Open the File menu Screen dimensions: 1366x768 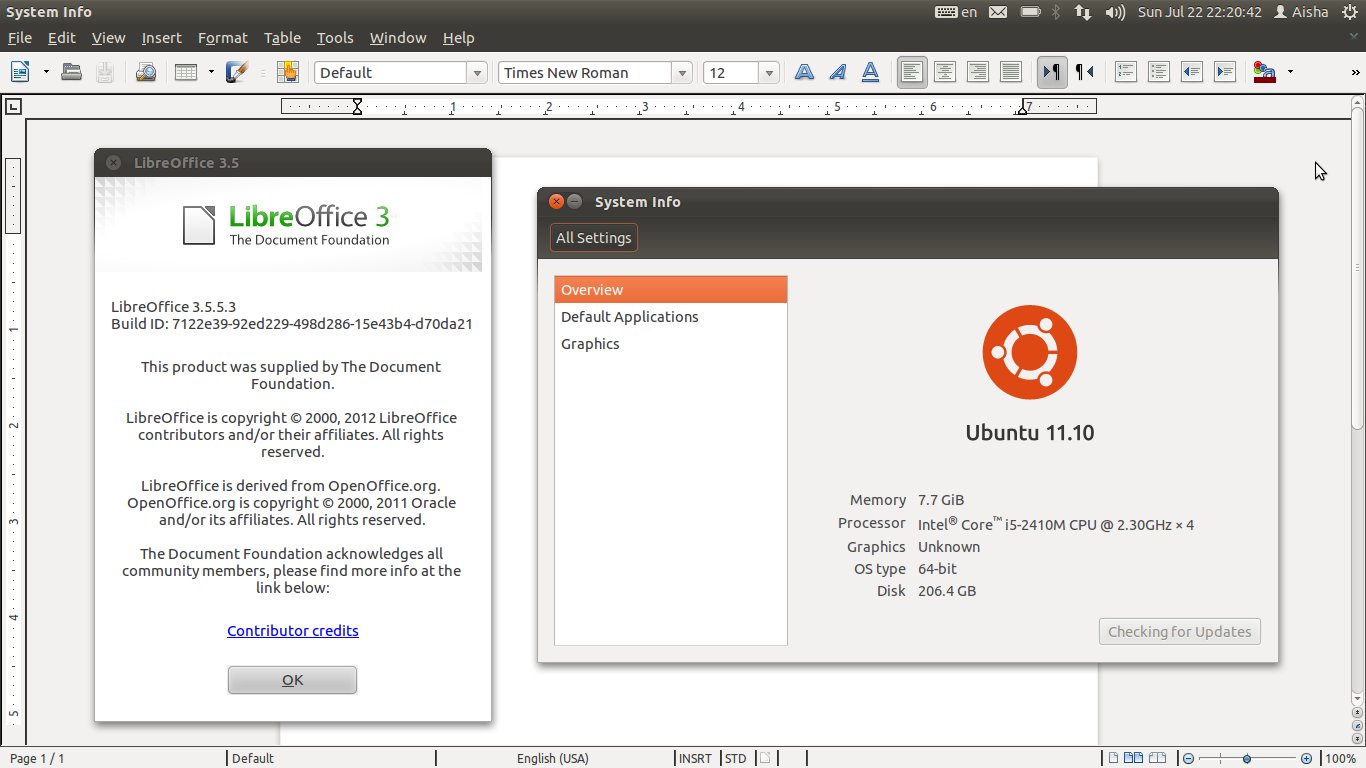(x=20, y=38)
